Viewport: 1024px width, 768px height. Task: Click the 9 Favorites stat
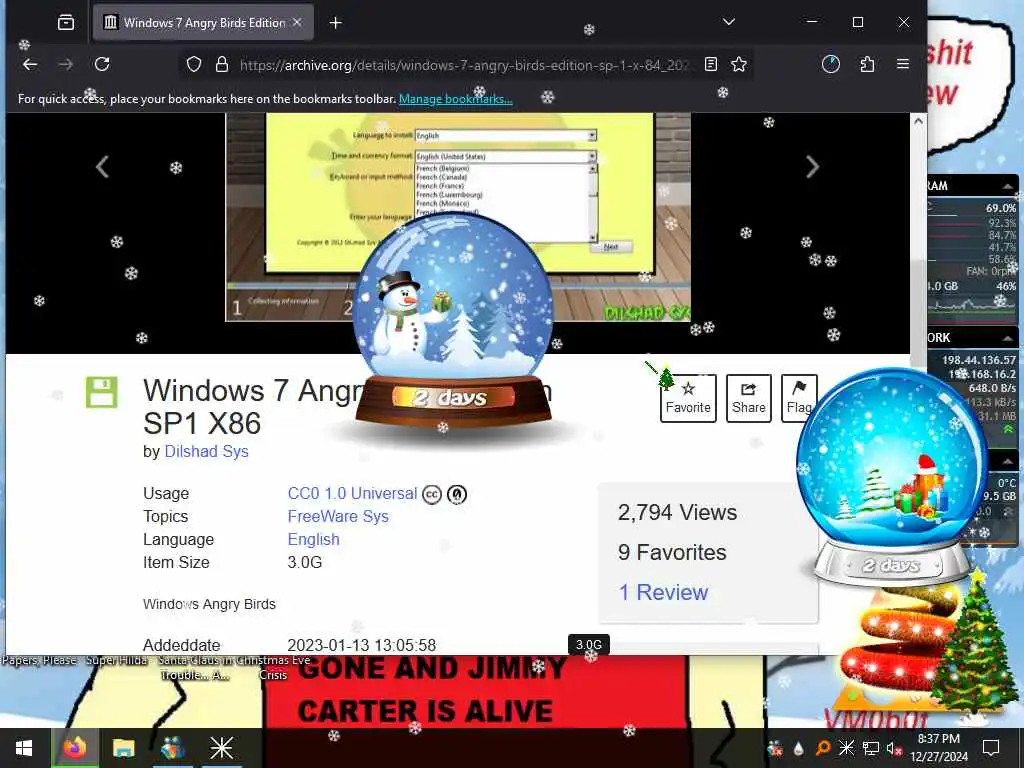(x=672, y=552)
